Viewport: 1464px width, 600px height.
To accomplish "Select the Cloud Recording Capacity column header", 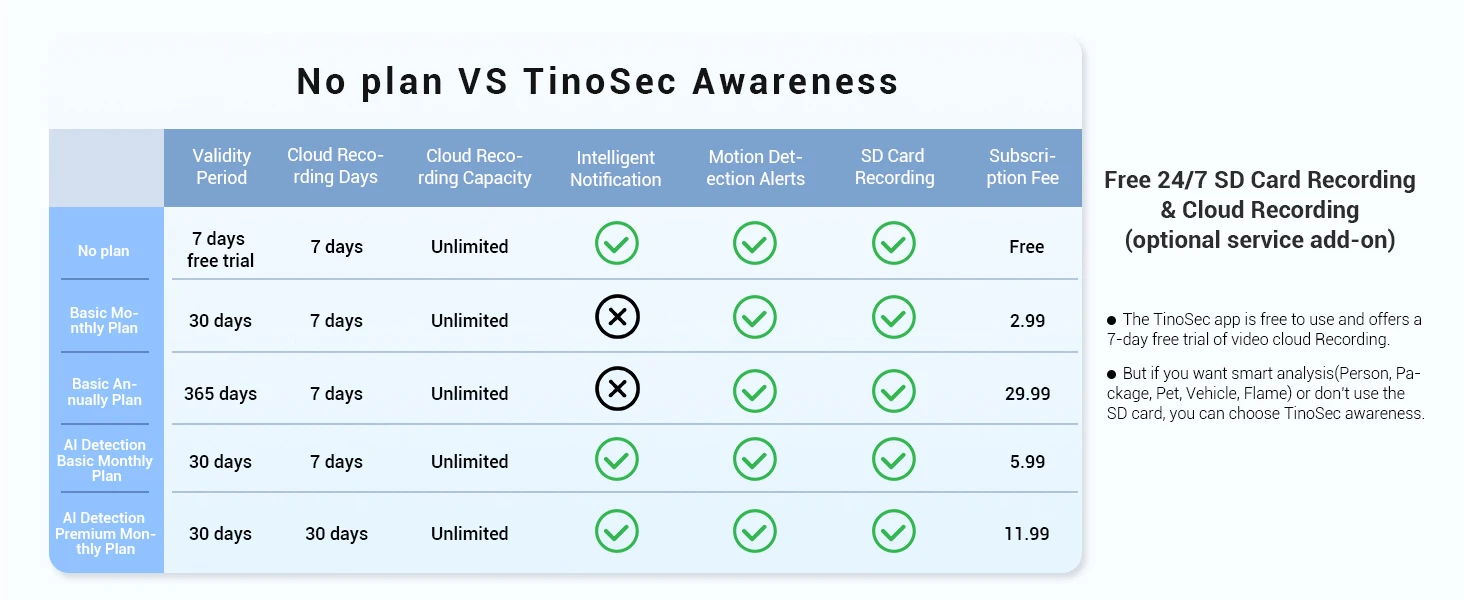I will point(474,167).
